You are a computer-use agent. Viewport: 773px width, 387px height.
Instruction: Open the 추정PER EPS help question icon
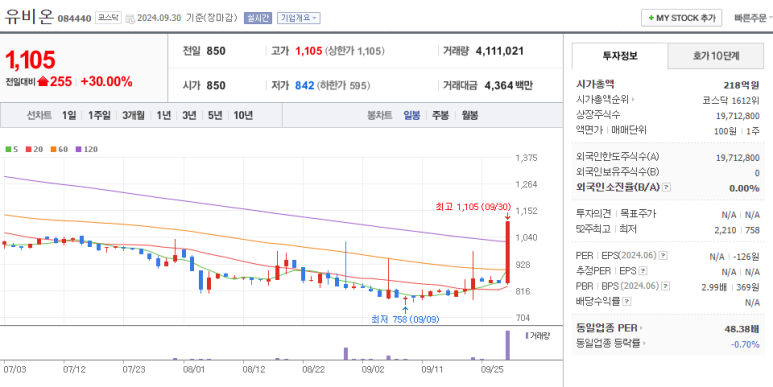coord(643,271)
